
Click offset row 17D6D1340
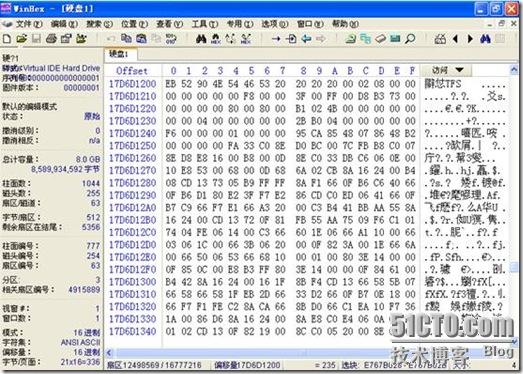click(133, 332)
